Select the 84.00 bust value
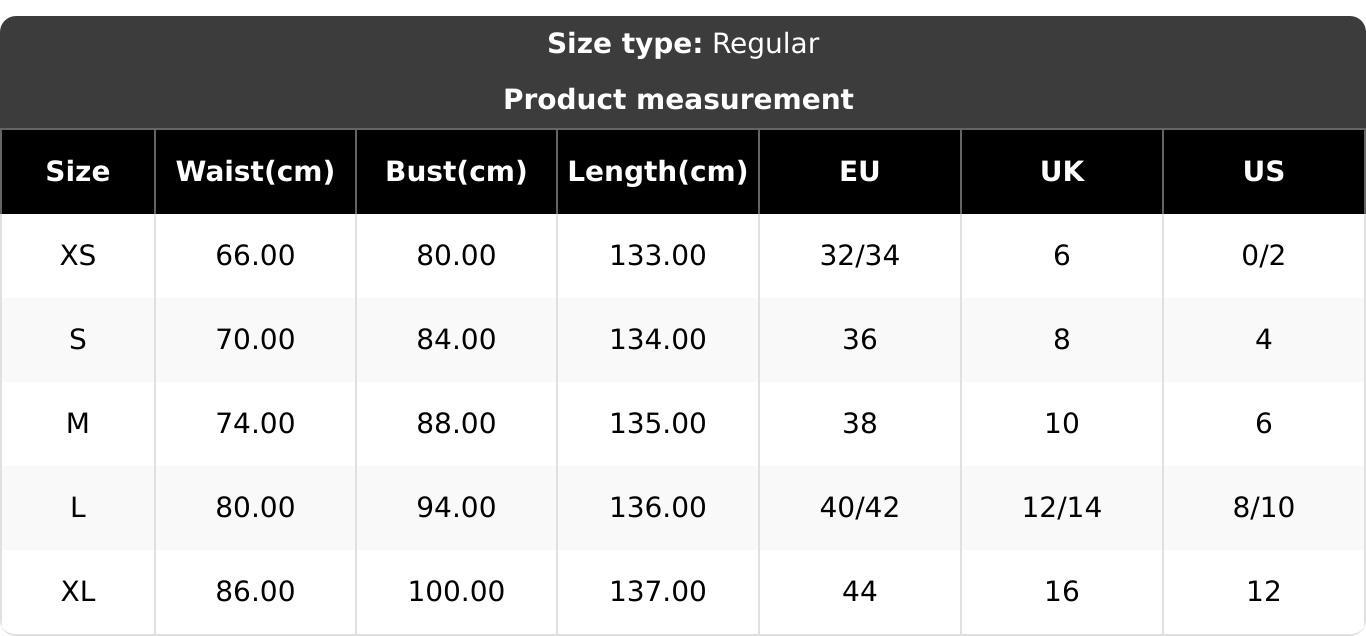 [456, 340]
